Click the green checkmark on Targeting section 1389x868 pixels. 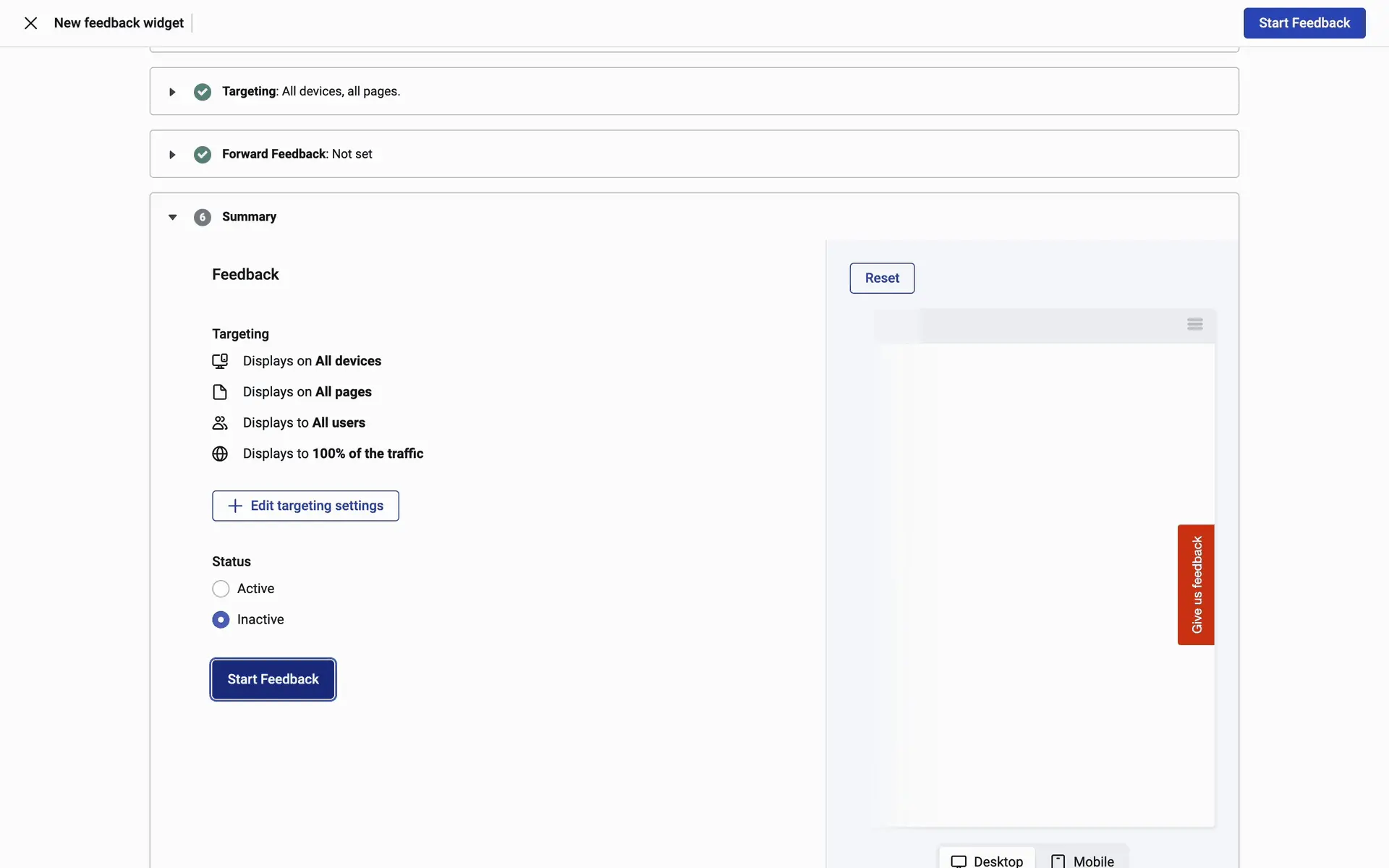click(x=203, y=92)
